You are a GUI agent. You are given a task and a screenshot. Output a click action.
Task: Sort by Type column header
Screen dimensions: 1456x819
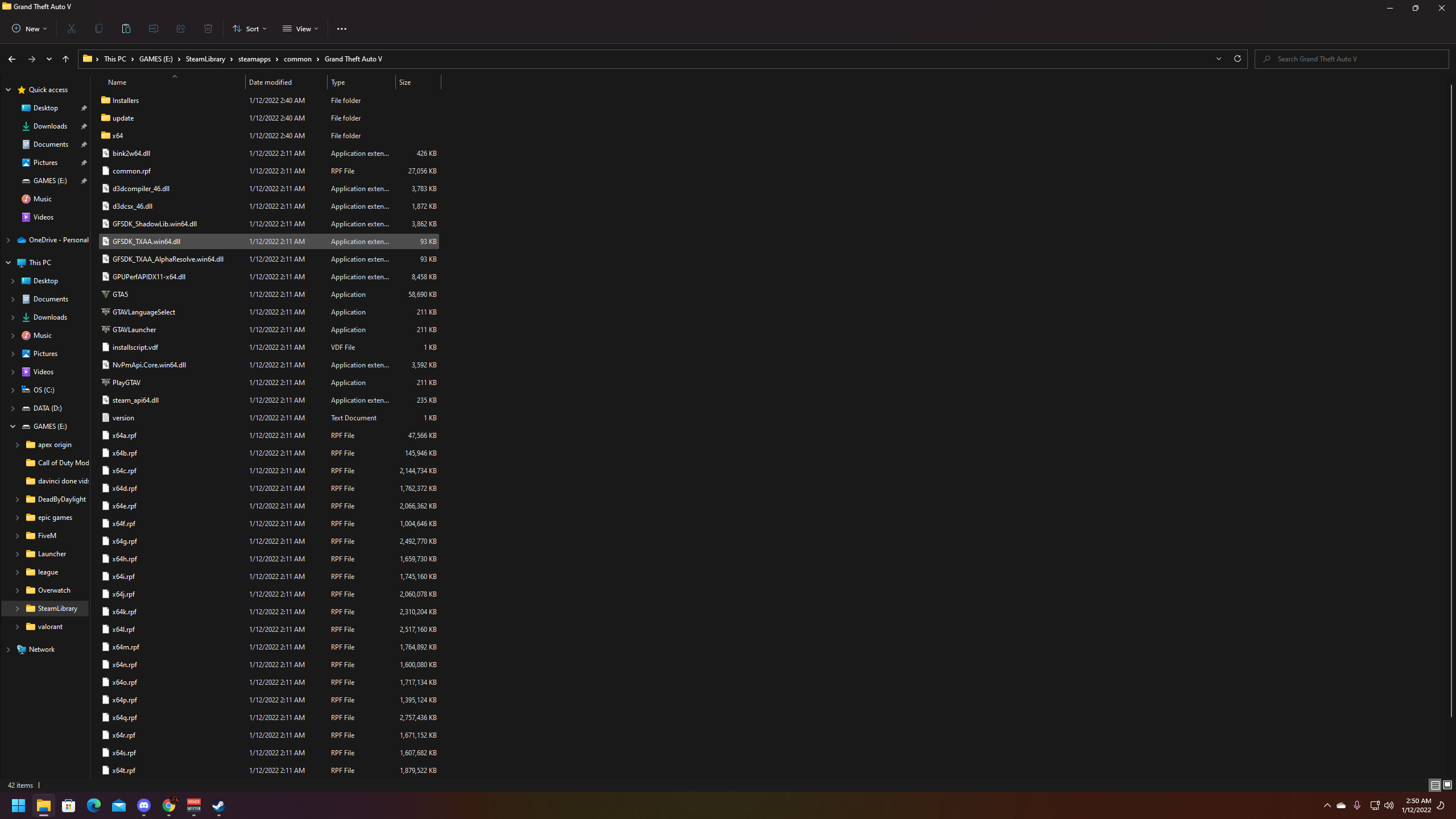362,82
